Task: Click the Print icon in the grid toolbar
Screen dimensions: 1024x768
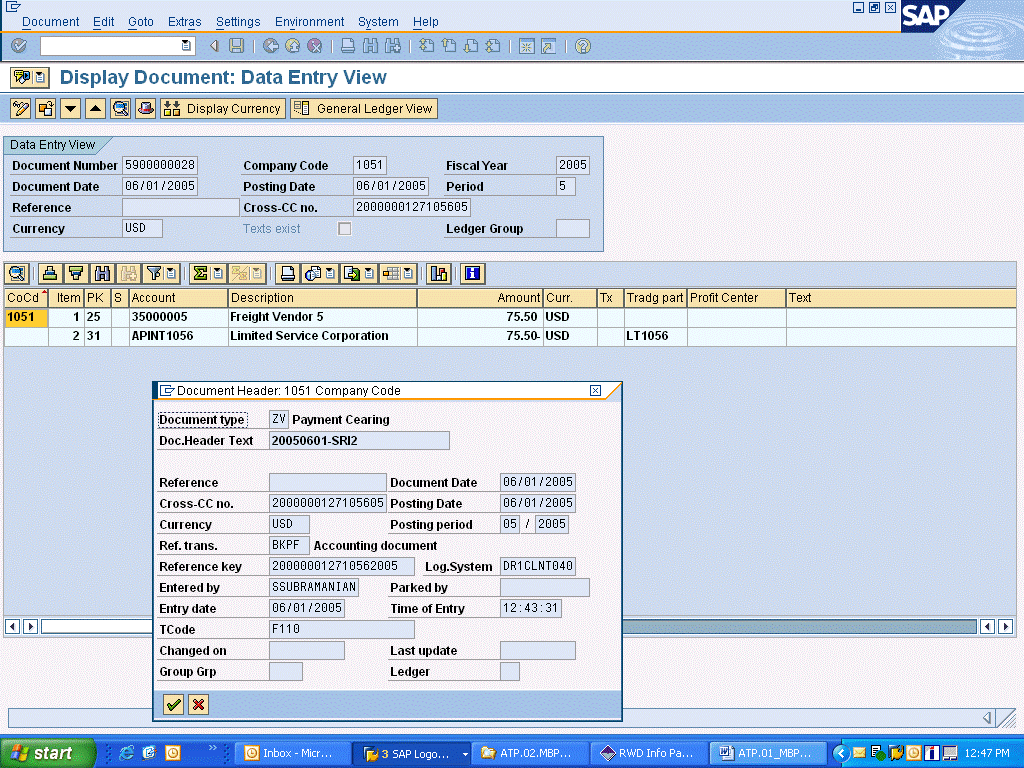Action: click(x=287, y=274)
